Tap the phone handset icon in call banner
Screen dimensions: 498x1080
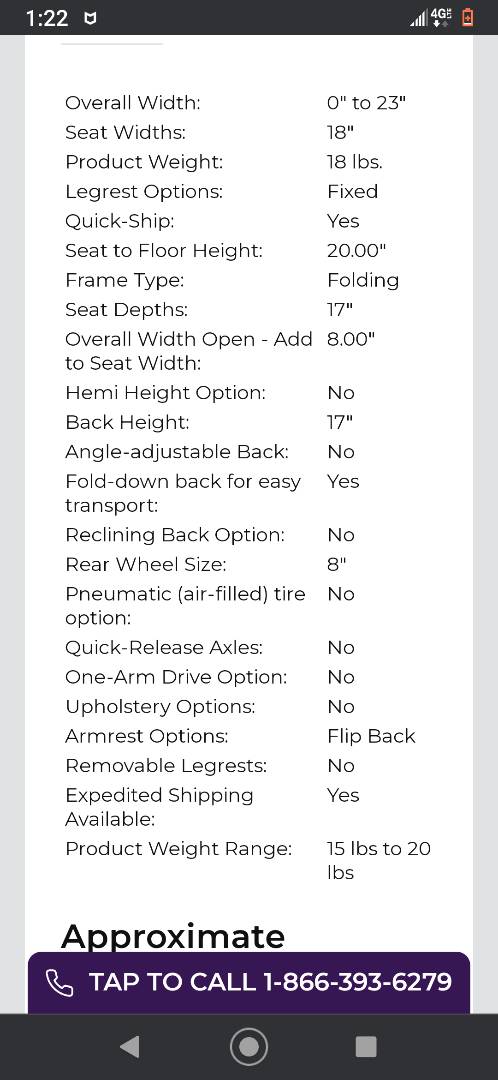(x=60, y=983)
